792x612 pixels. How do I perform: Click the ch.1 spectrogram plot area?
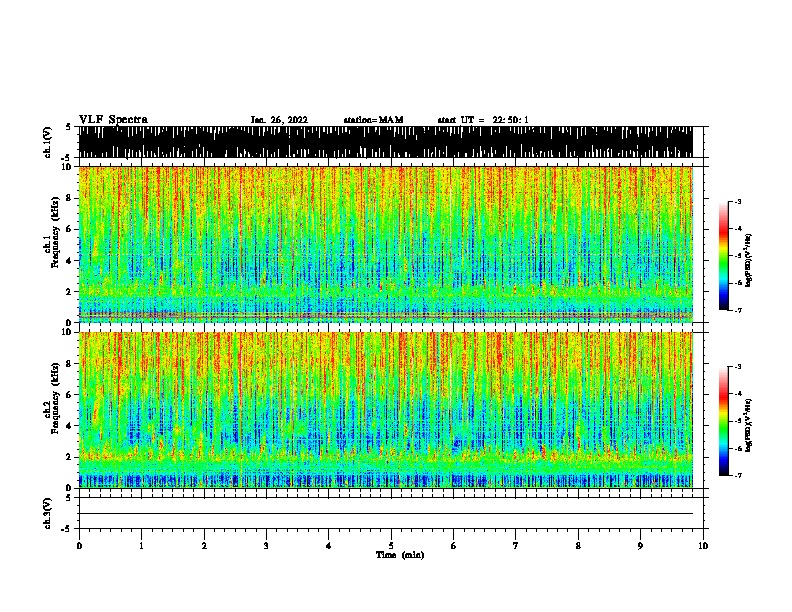tap(385, 244)
